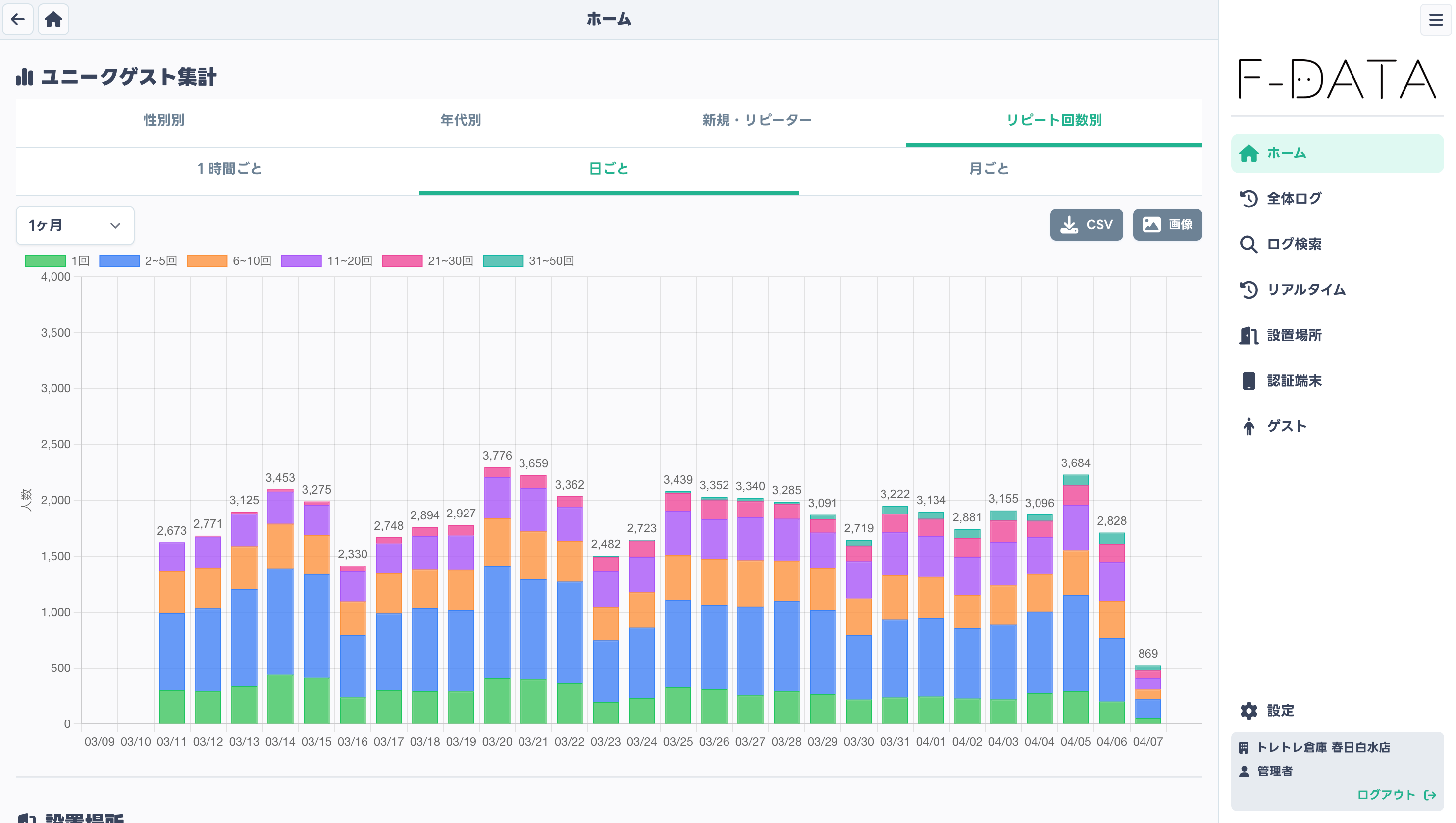This screenshot has height=823, width=1456.
Task: Open 全体ログ from the sidebar
Action: [1293, 199]
